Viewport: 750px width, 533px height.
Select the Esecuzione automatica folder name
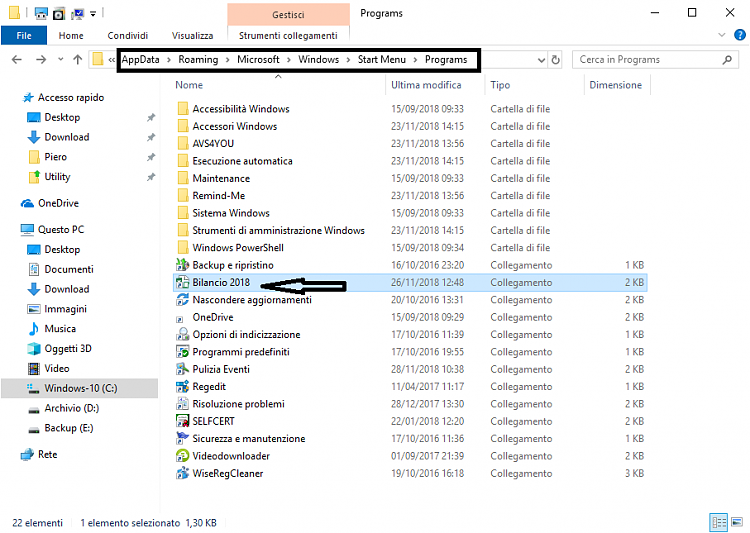[242, 161]
